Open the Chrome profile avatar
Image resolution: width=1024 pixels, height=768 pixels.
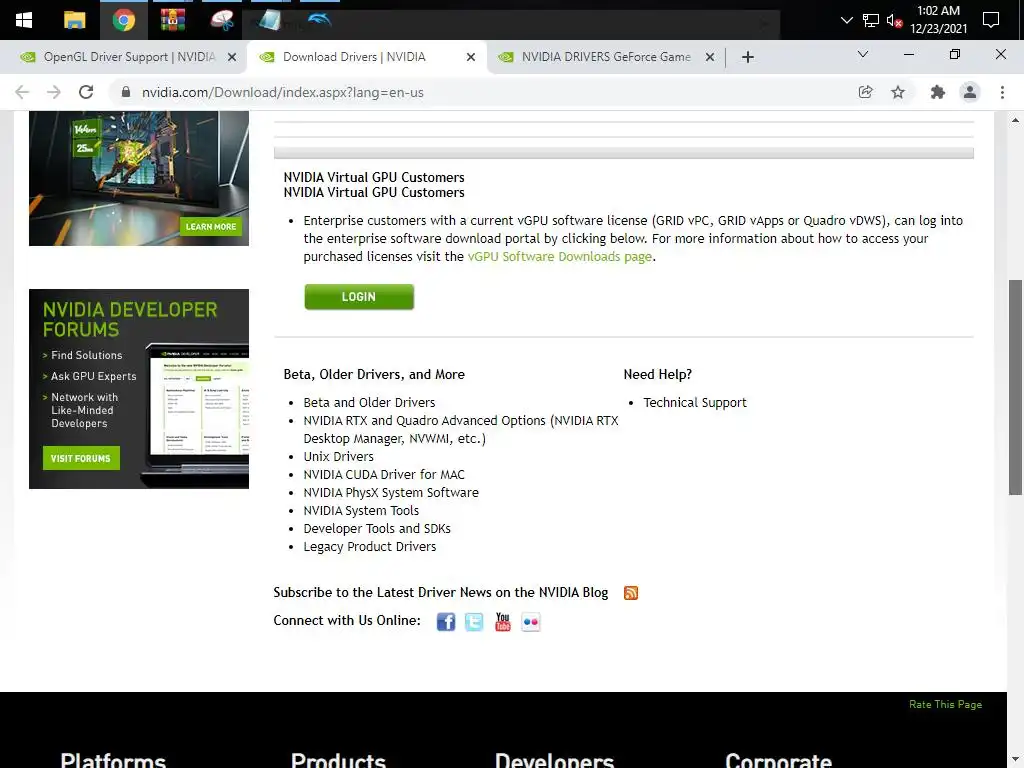coord(970,92)
